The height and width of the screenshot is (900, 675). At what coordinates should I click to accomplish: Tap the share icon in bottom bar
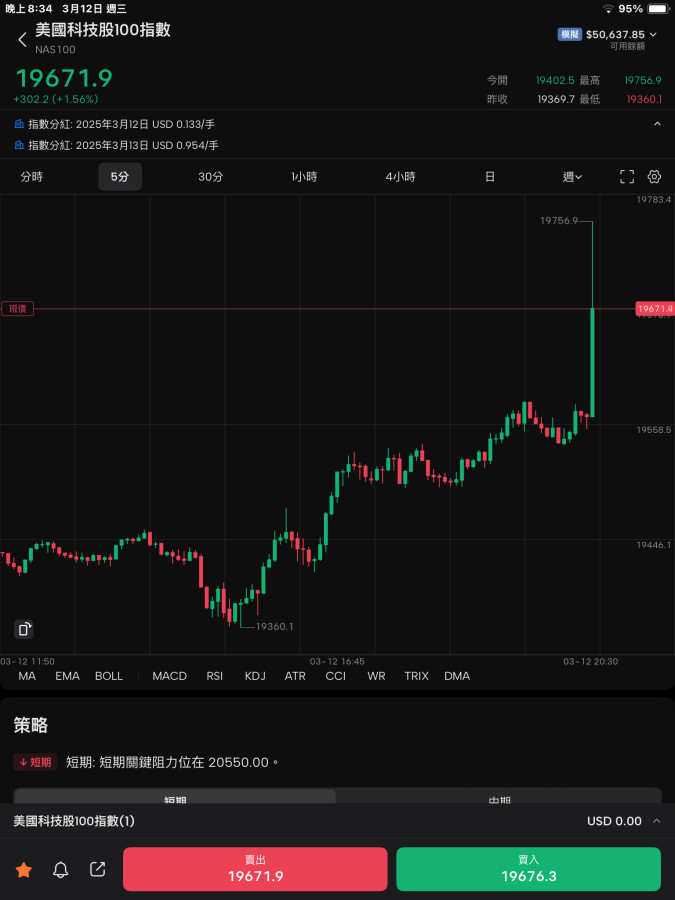point(97,870)
